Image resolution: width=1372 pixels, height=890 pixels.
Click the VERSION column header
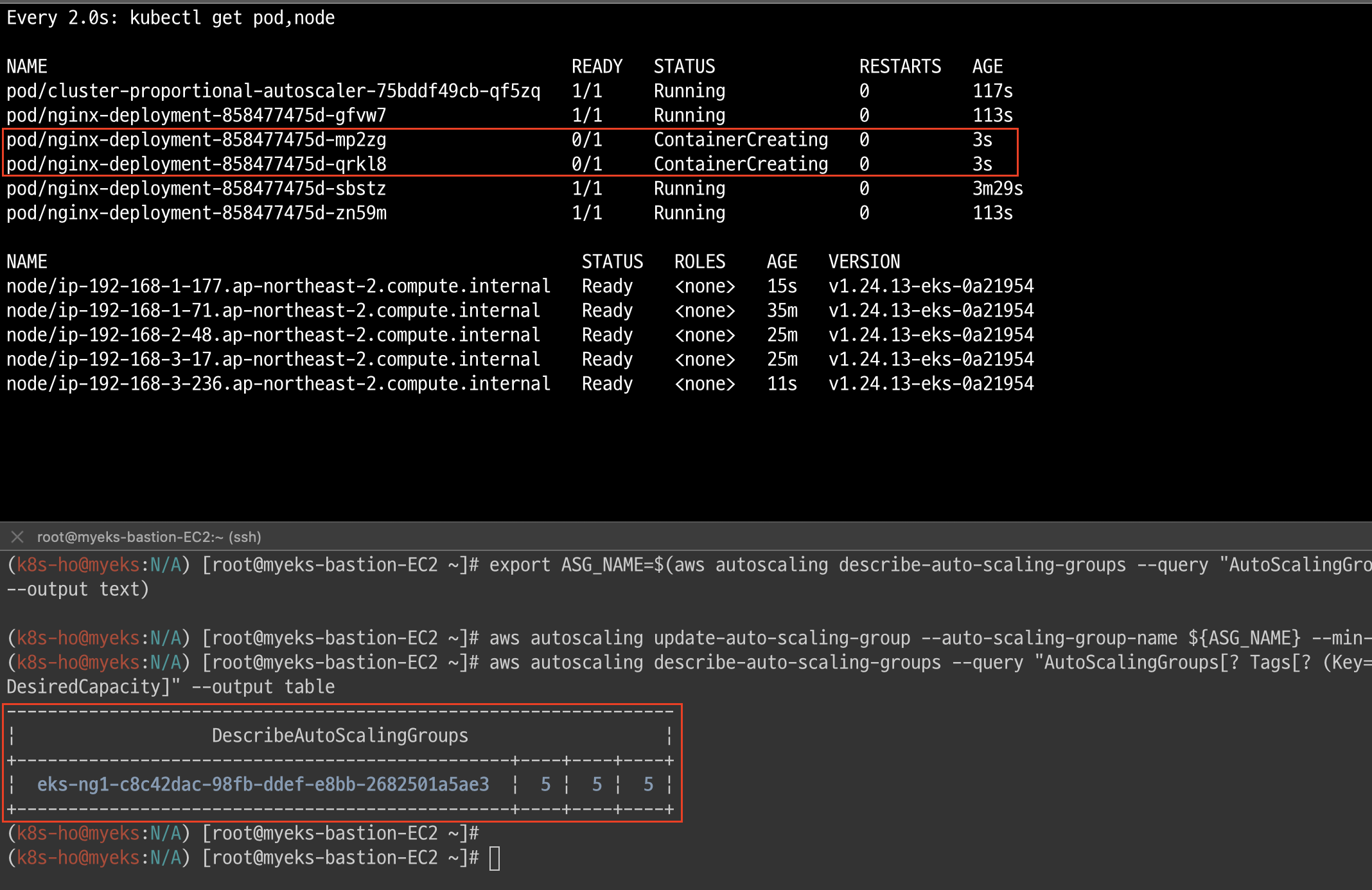(x=864, y=262)
